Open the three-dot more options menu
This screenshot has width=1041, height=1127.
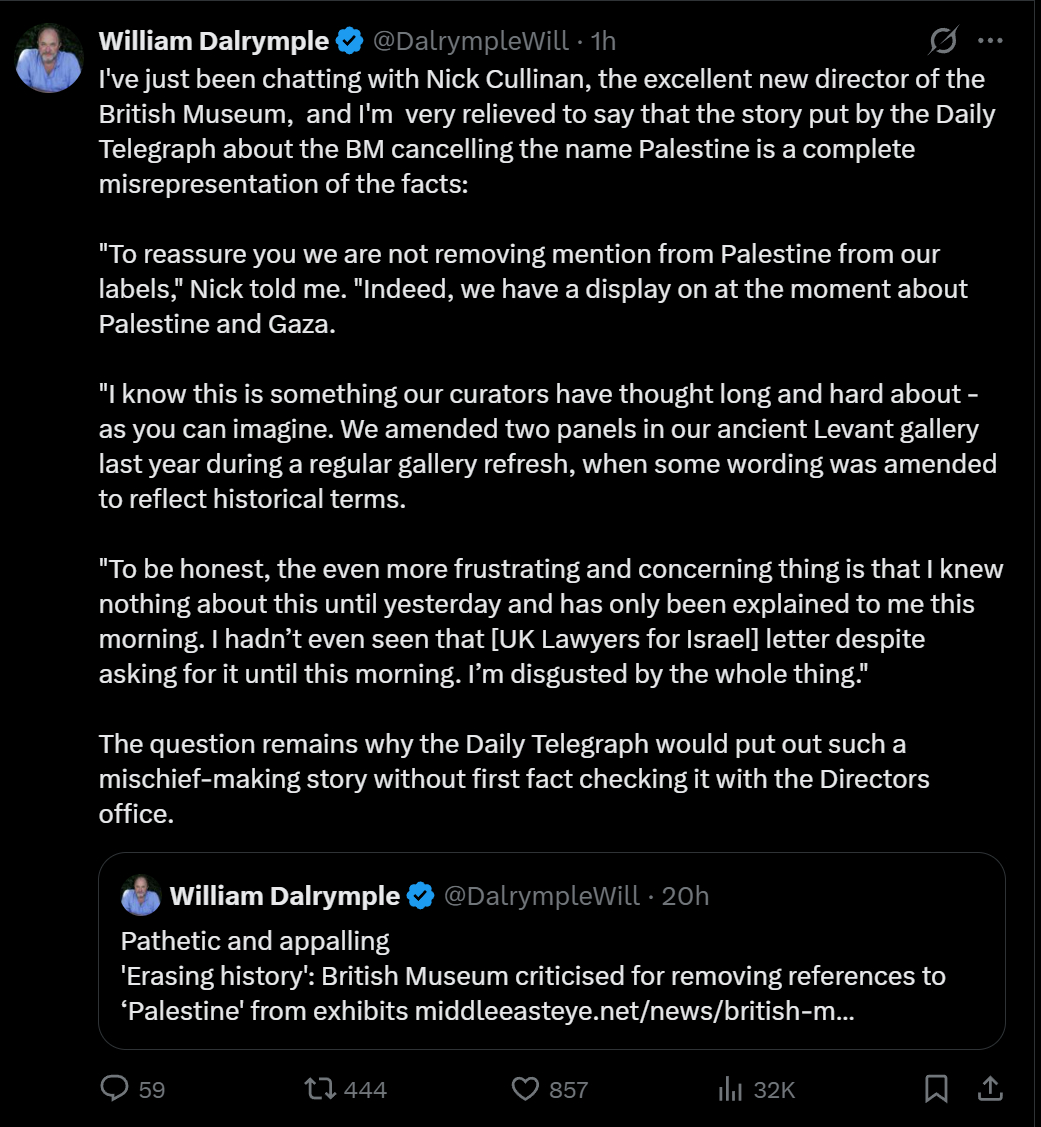990,41
